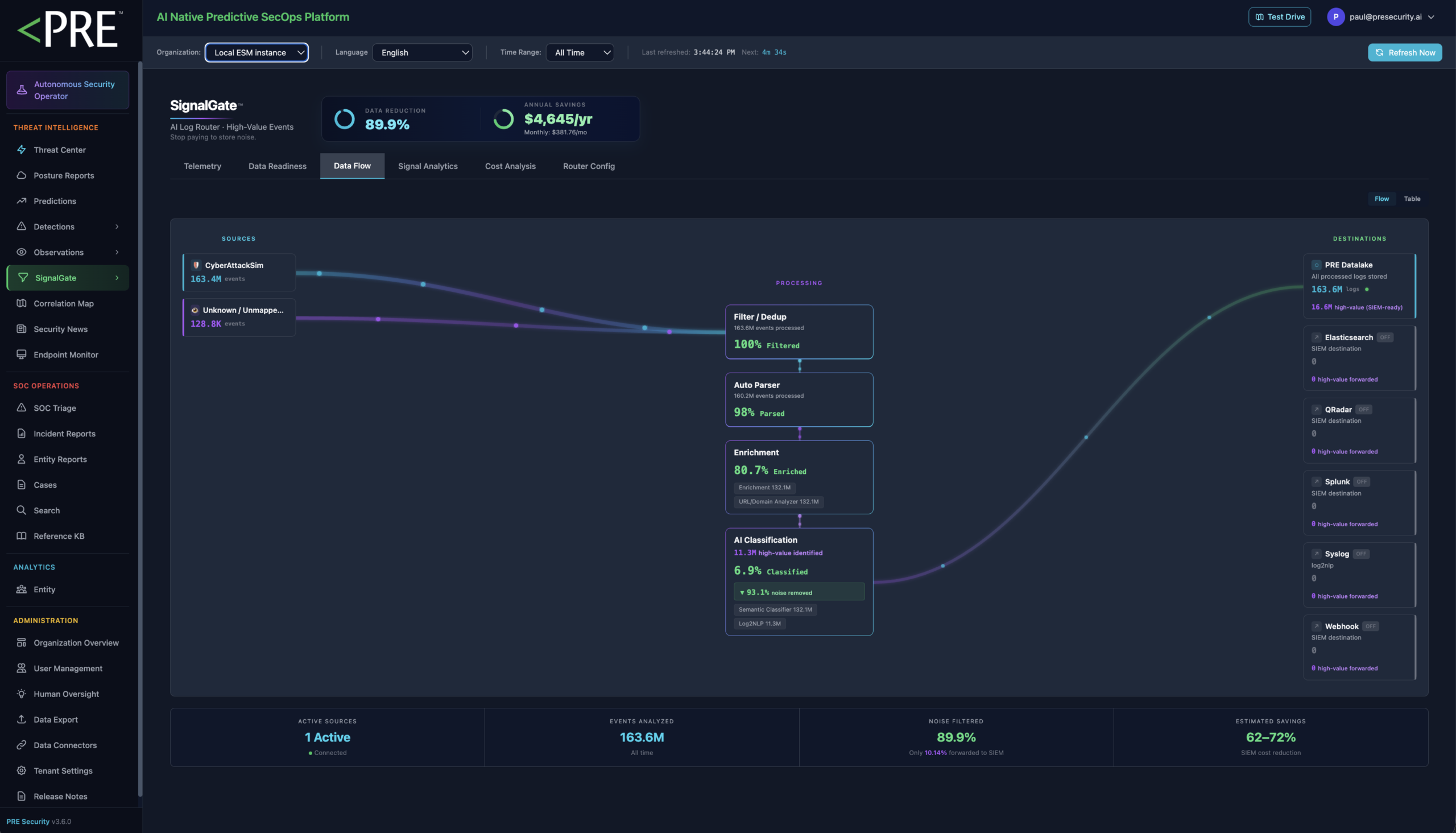
Task: Toggle the Splunk OFF badge
Action: point(1362,482)
